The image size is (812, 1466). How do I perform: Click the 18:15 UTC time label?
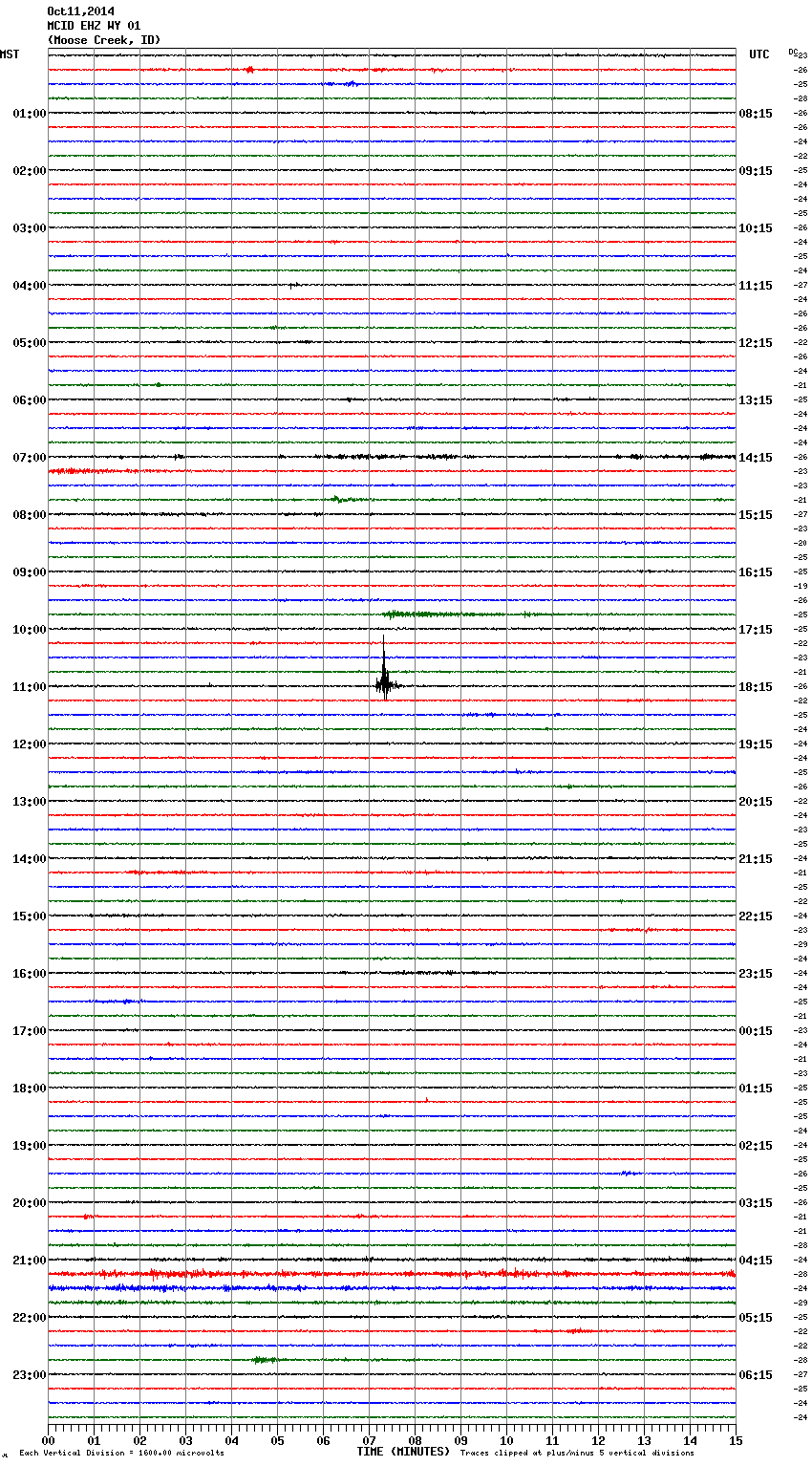pos(756,687)
